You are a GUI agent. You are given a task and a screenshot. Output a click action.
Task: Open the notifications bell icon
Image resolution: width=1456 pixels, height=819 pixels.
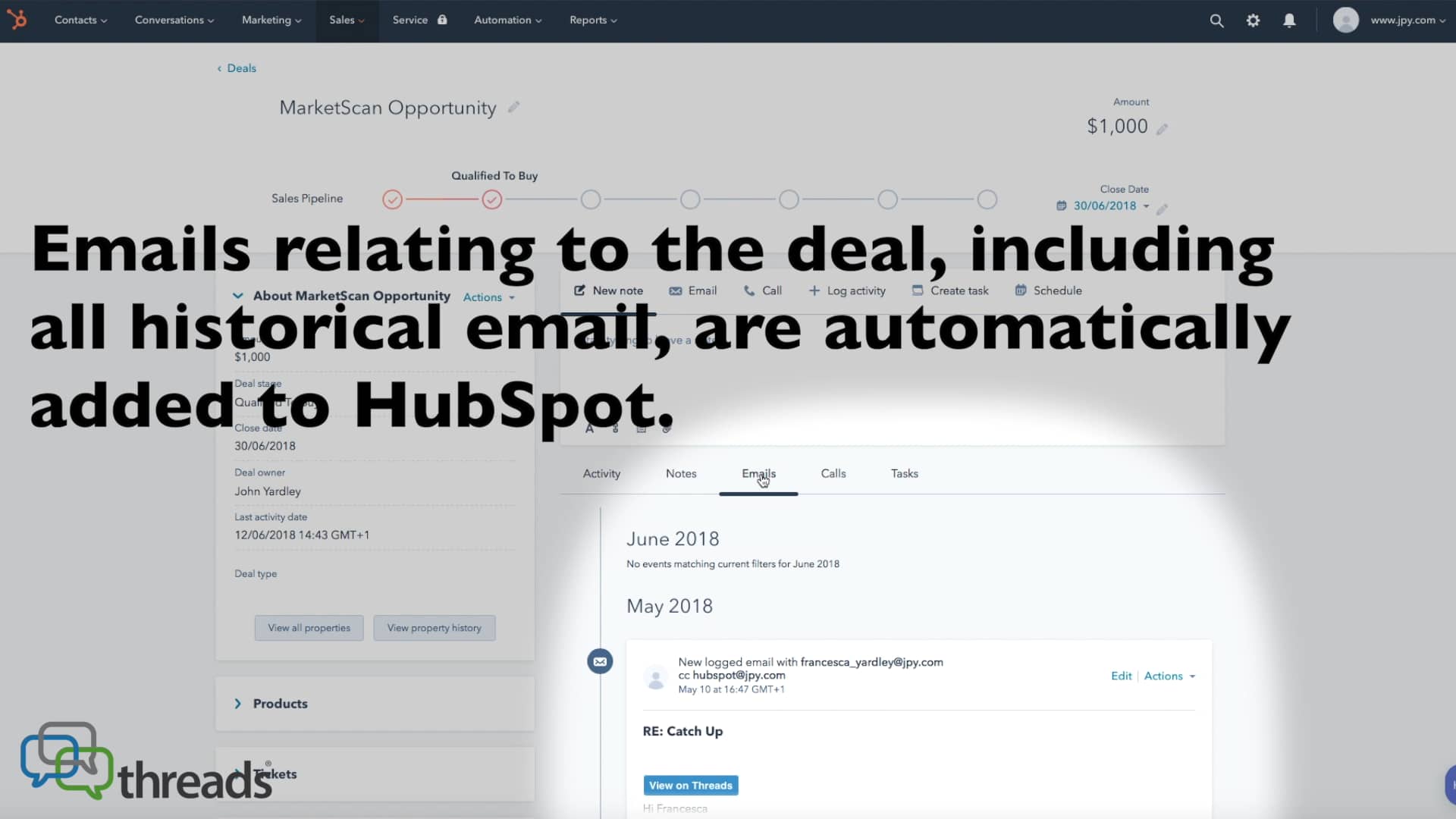click(1289, 20)
